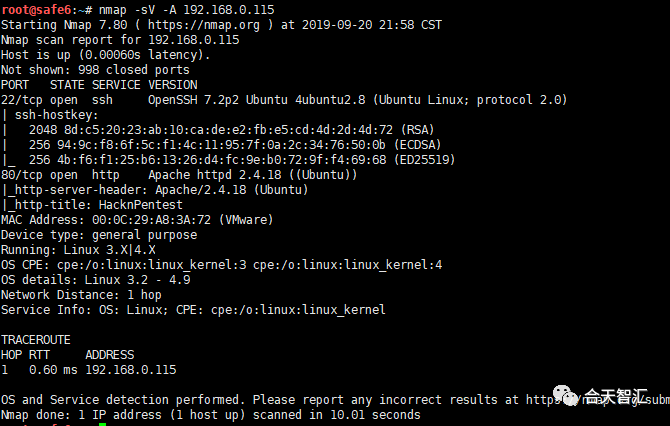
Task: Click the 22/tcp open ssh line
Action: (284, 100)
